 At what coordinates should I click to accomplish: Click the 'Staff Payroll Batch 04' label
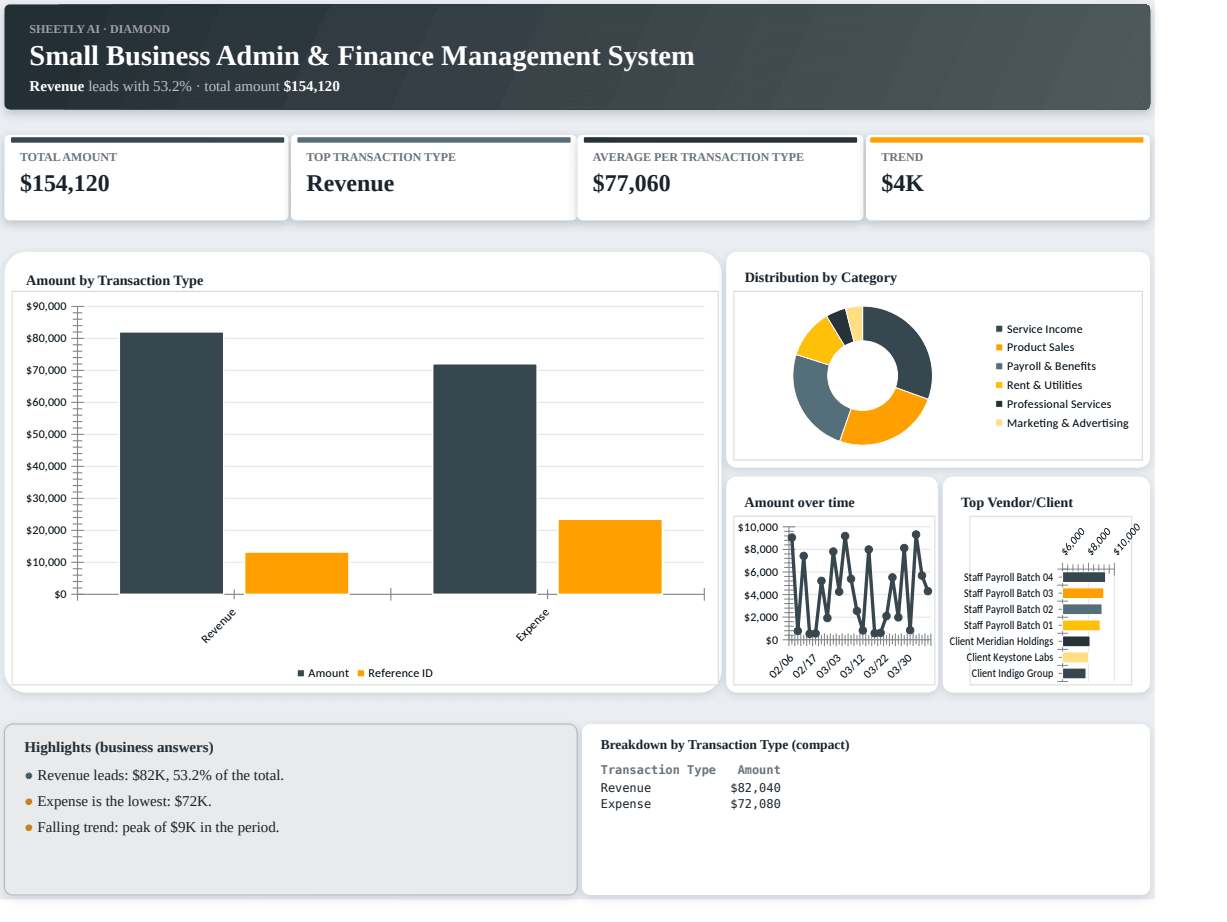pyautogui.click(x=1008, y=577)
